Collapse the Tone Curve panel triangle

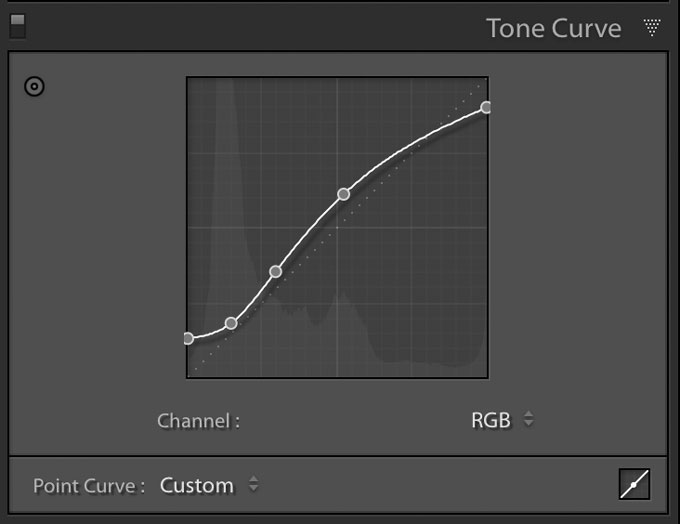pos(652,27)
